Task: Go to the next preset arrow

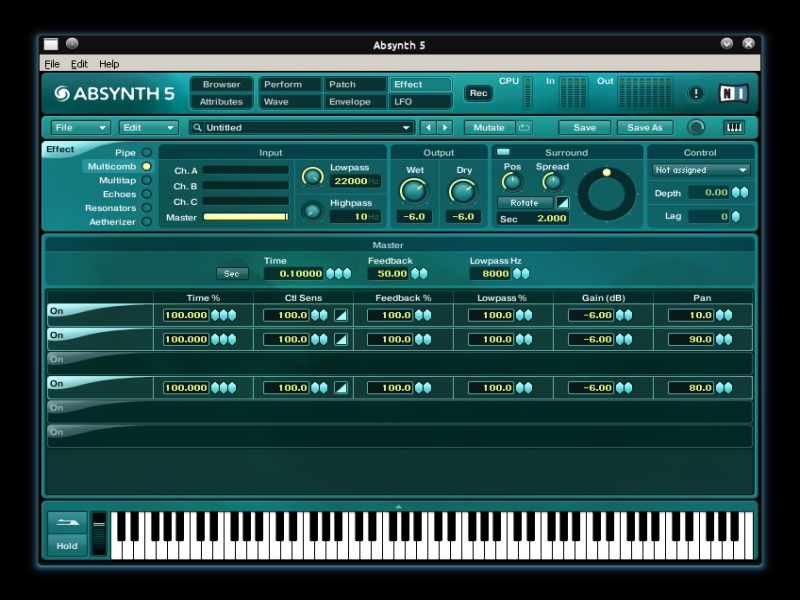Action: [445, 128]
